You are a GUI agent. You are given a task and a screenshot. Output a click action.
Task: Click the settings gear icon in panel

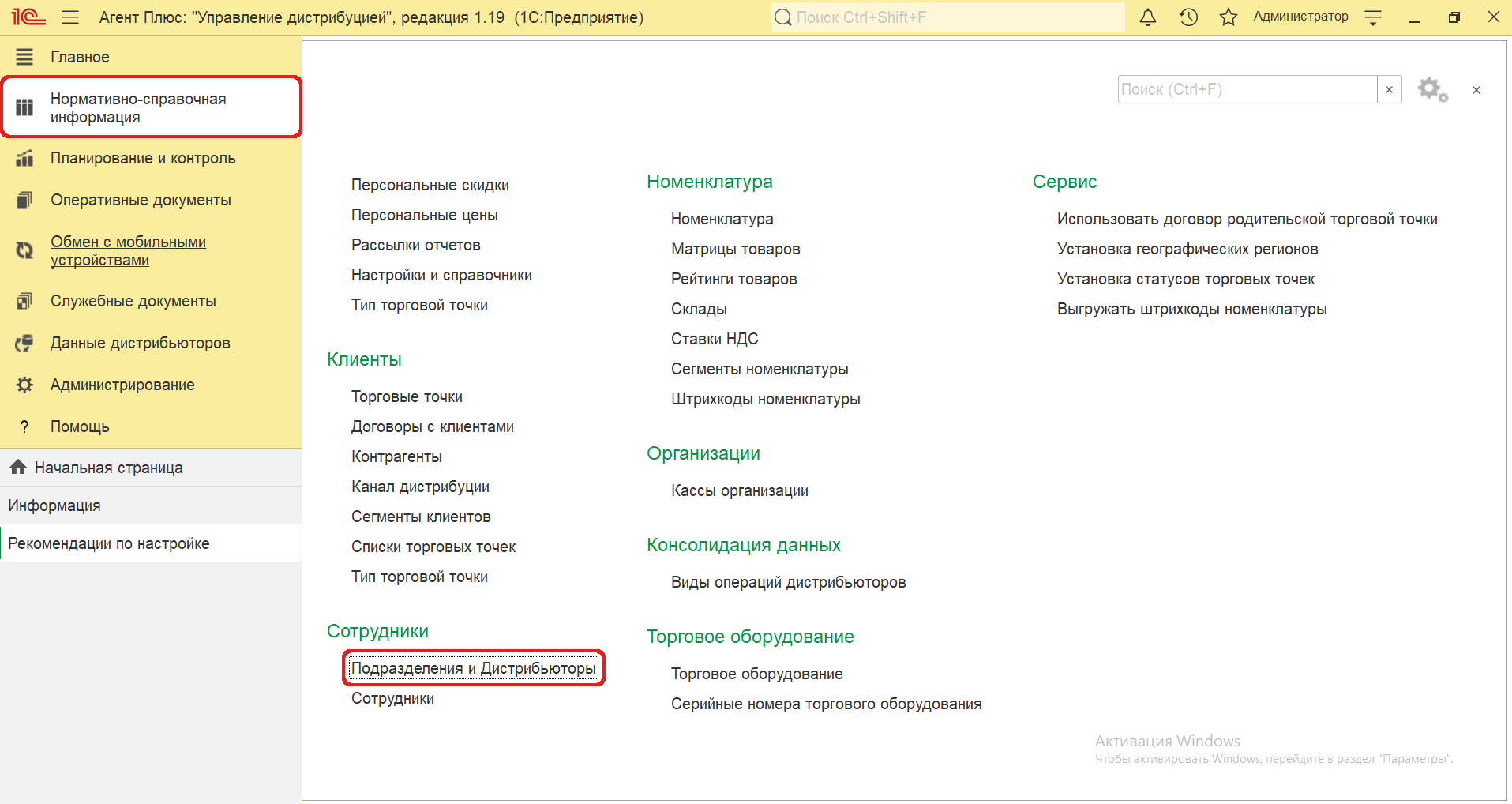point(1432,90)
